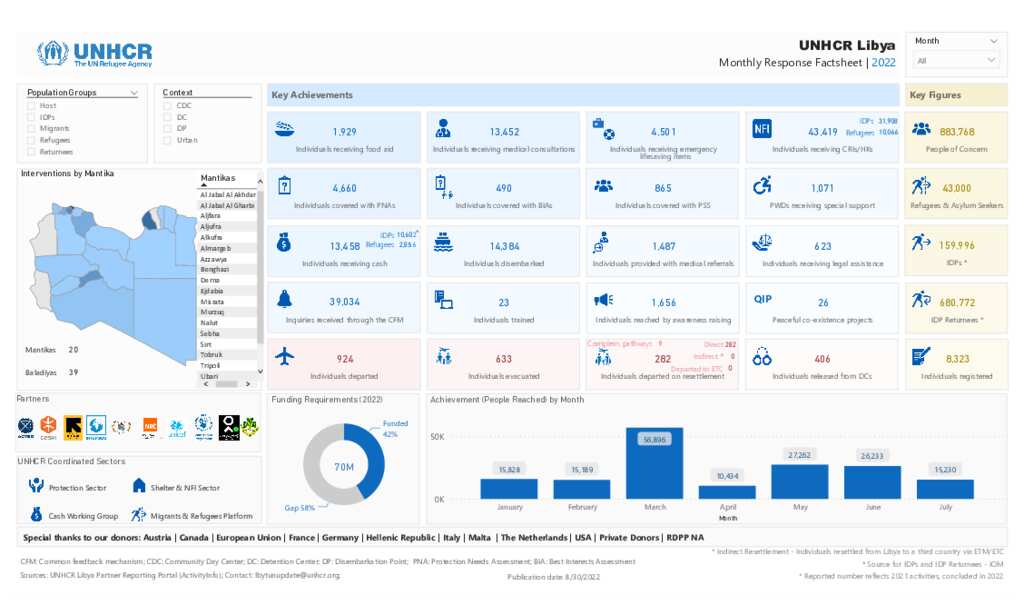Expand the Population Groups dropdown

point(134,93)
